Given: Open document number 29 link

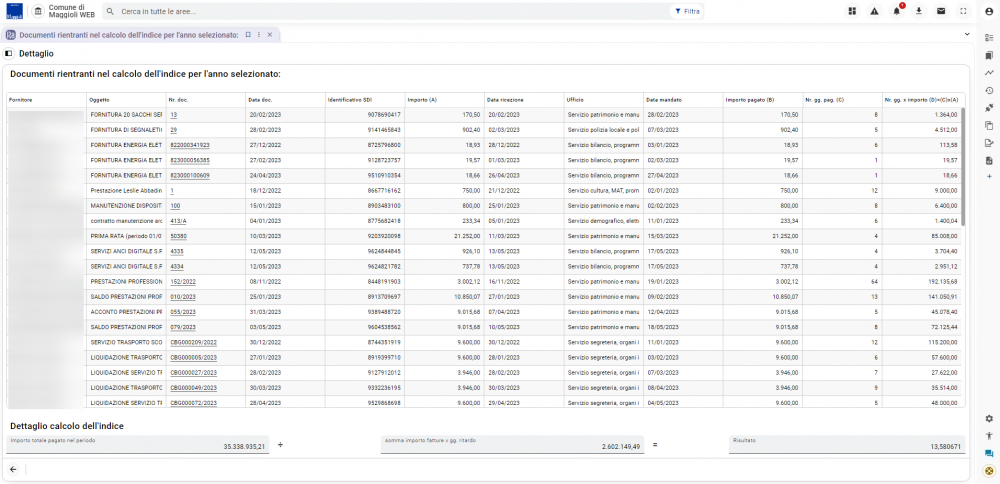Looking at the screenshot, I should click(x=173, y=129).
